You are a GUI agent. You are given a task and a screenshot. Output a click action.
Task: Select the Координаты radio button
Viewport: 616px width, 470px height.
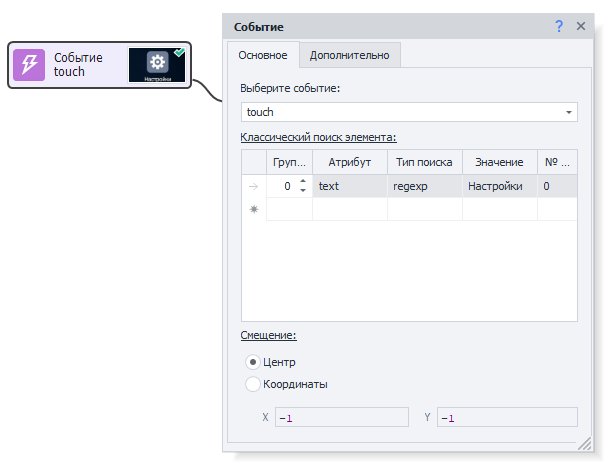coord(252,384)
